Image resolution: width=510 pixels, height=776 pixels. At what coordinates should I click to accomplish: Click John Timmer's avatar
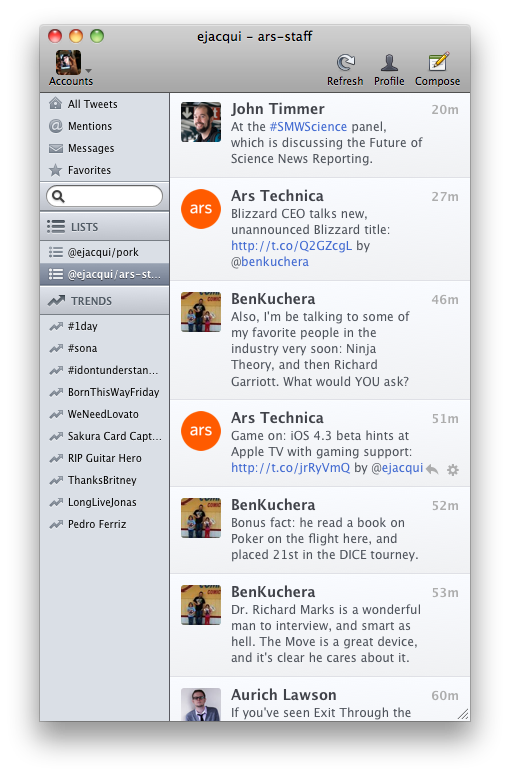(201, 122)
